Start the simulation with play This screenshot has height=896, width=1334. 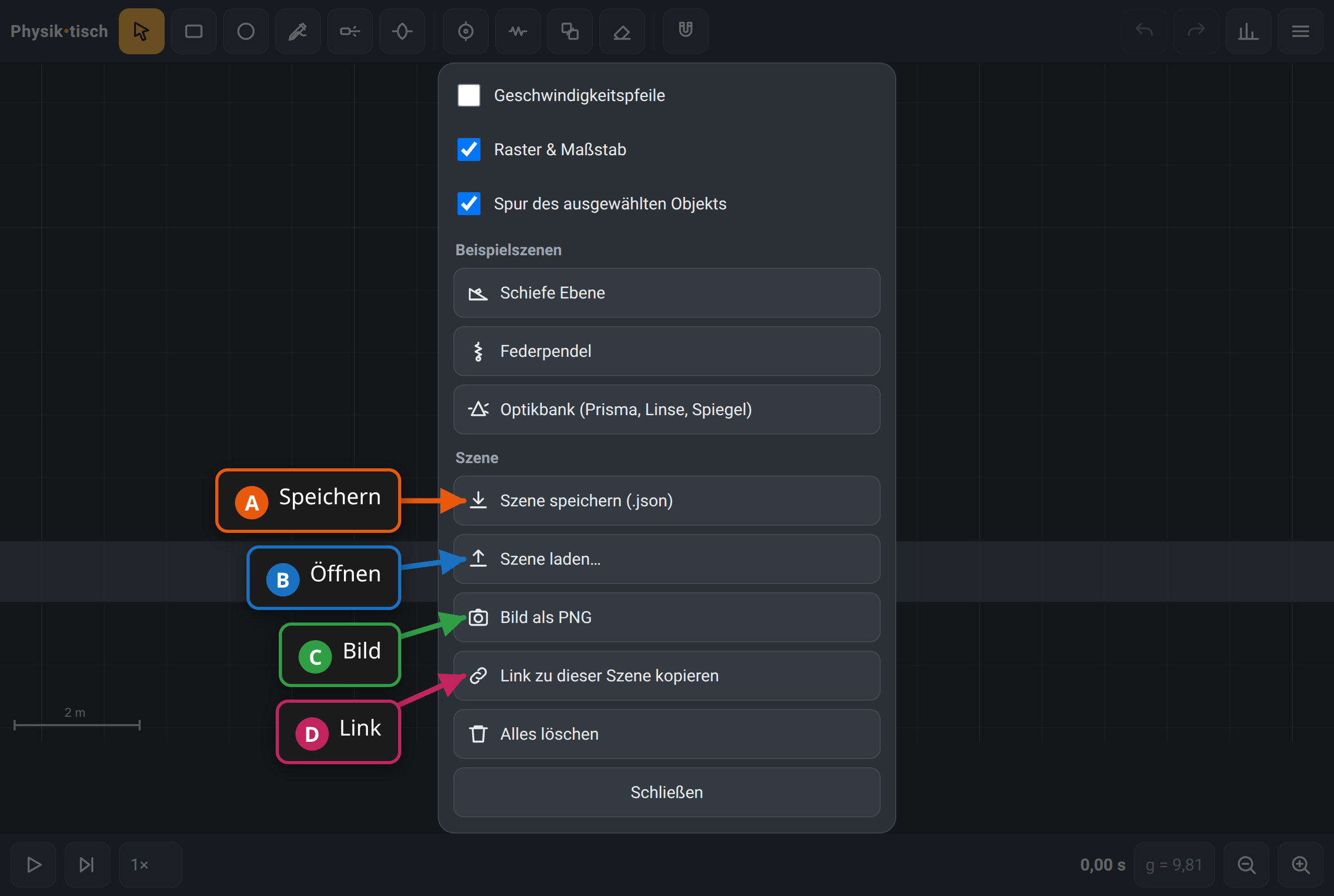pyautogui.click(x=34, y=865)
